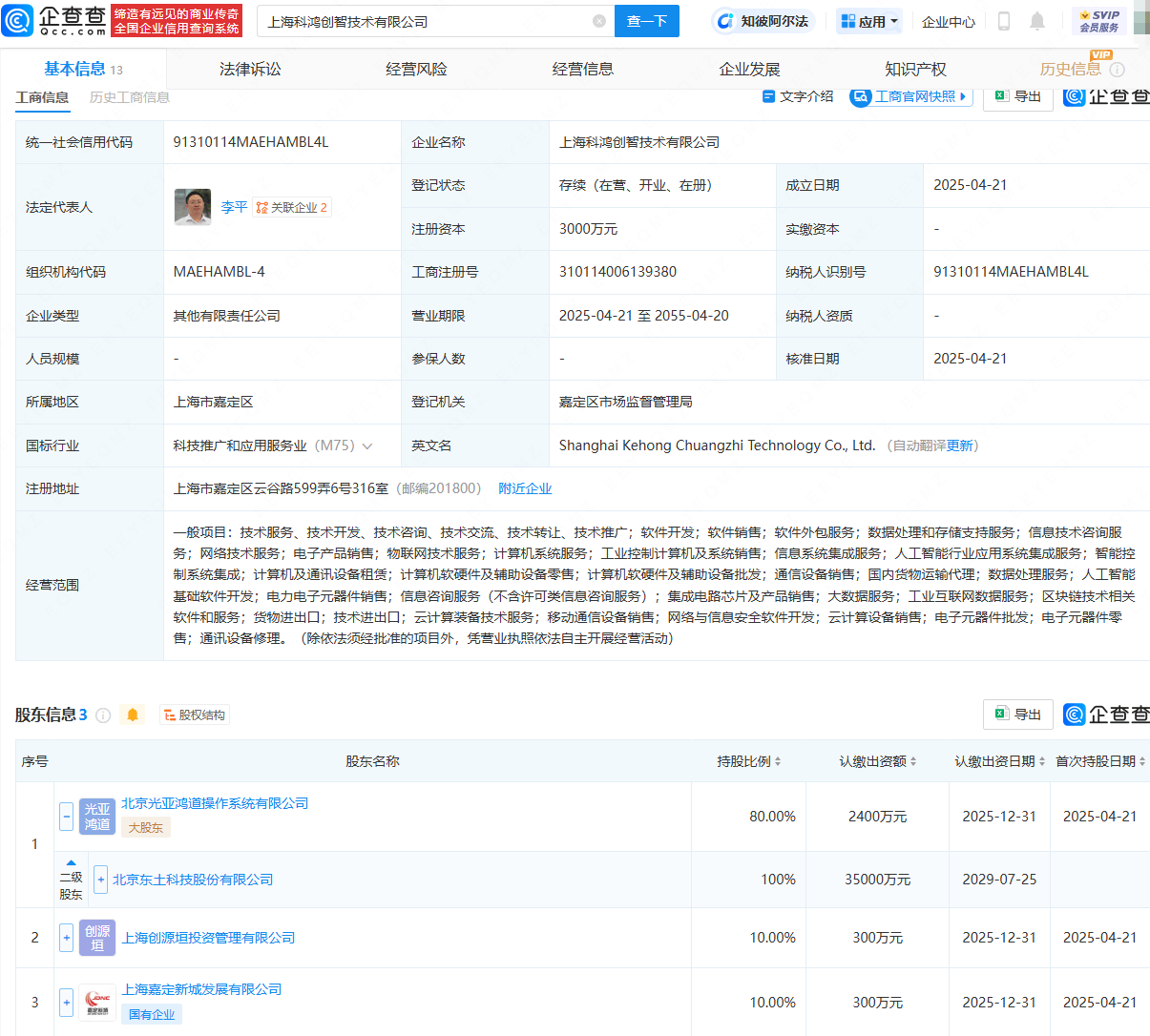
Task: Expand 北京东土科技 sub-shareholder row
Action: [100, 880]
